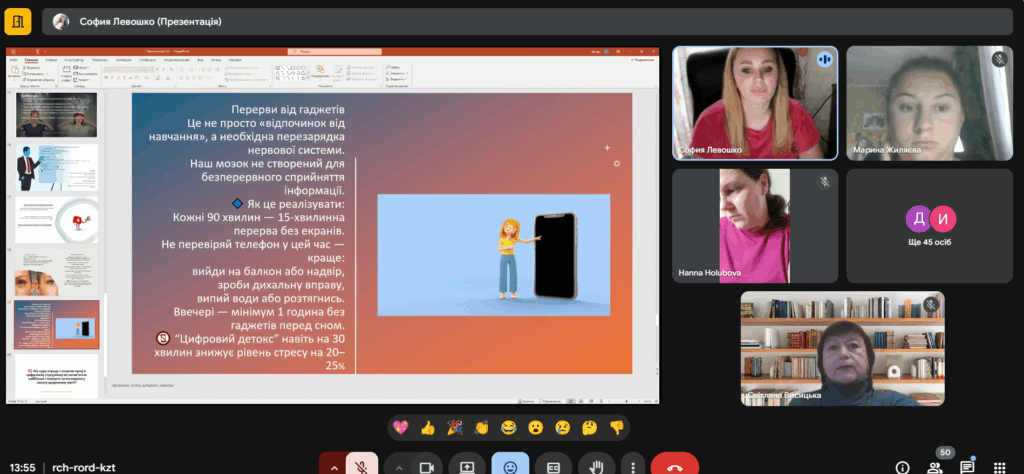1024x474 pixels.
Task: Show the people list icon
Action: (935, 467)
